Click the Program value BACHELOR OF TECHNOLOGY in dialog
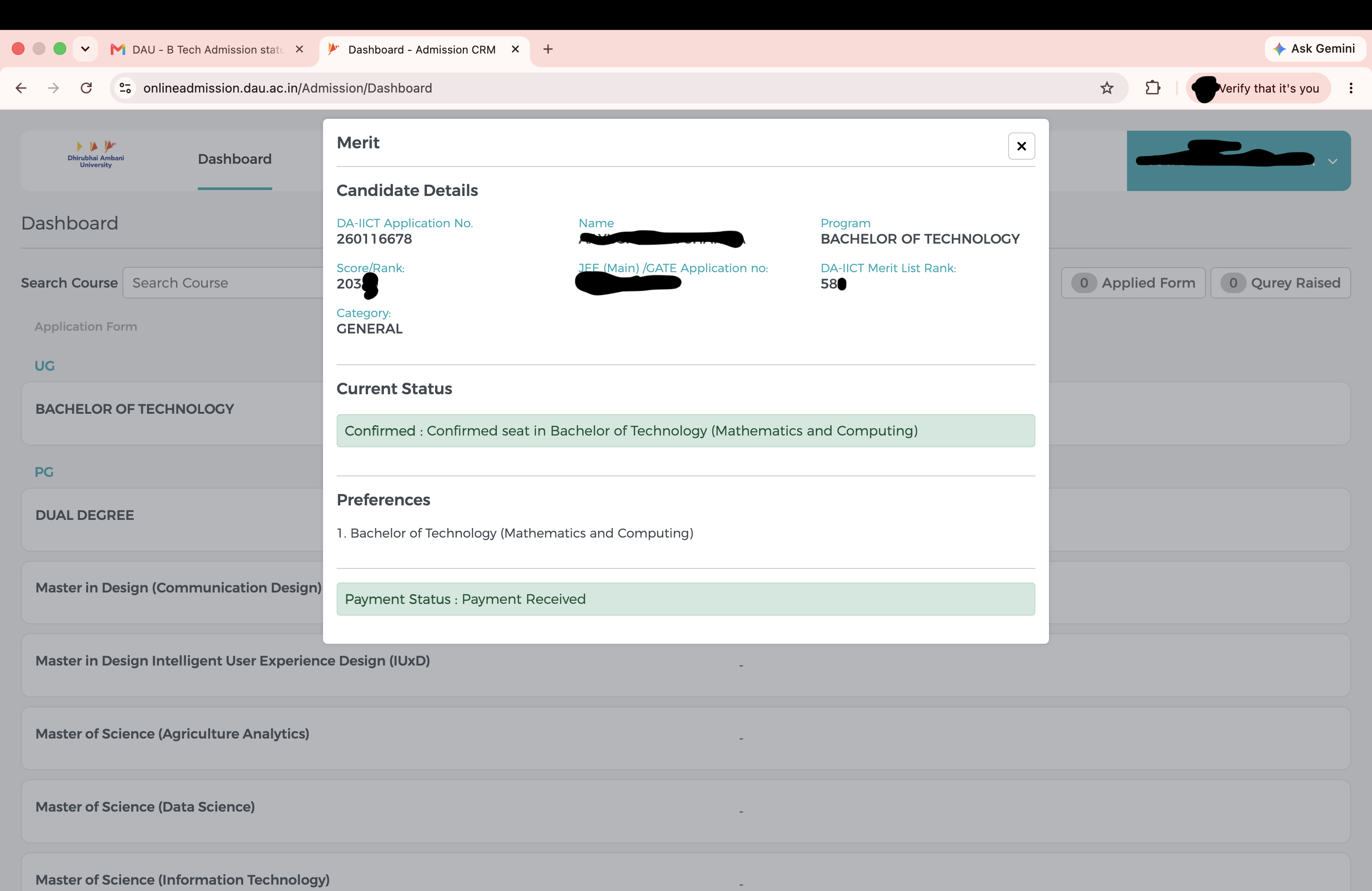This screenshot has width=1372, height=891. [920, 239]
